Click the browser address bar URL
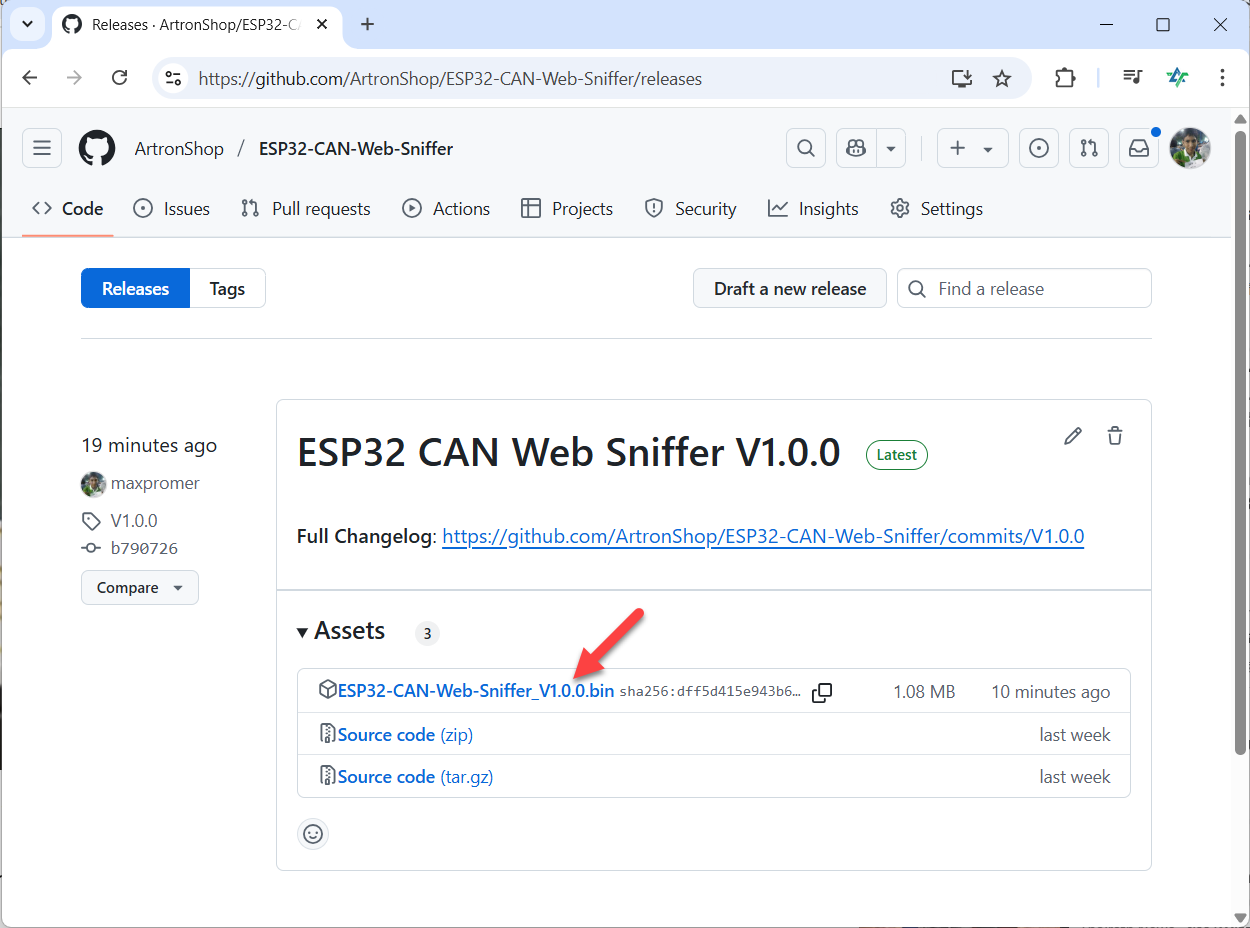1250x928 pixels. 450,78
